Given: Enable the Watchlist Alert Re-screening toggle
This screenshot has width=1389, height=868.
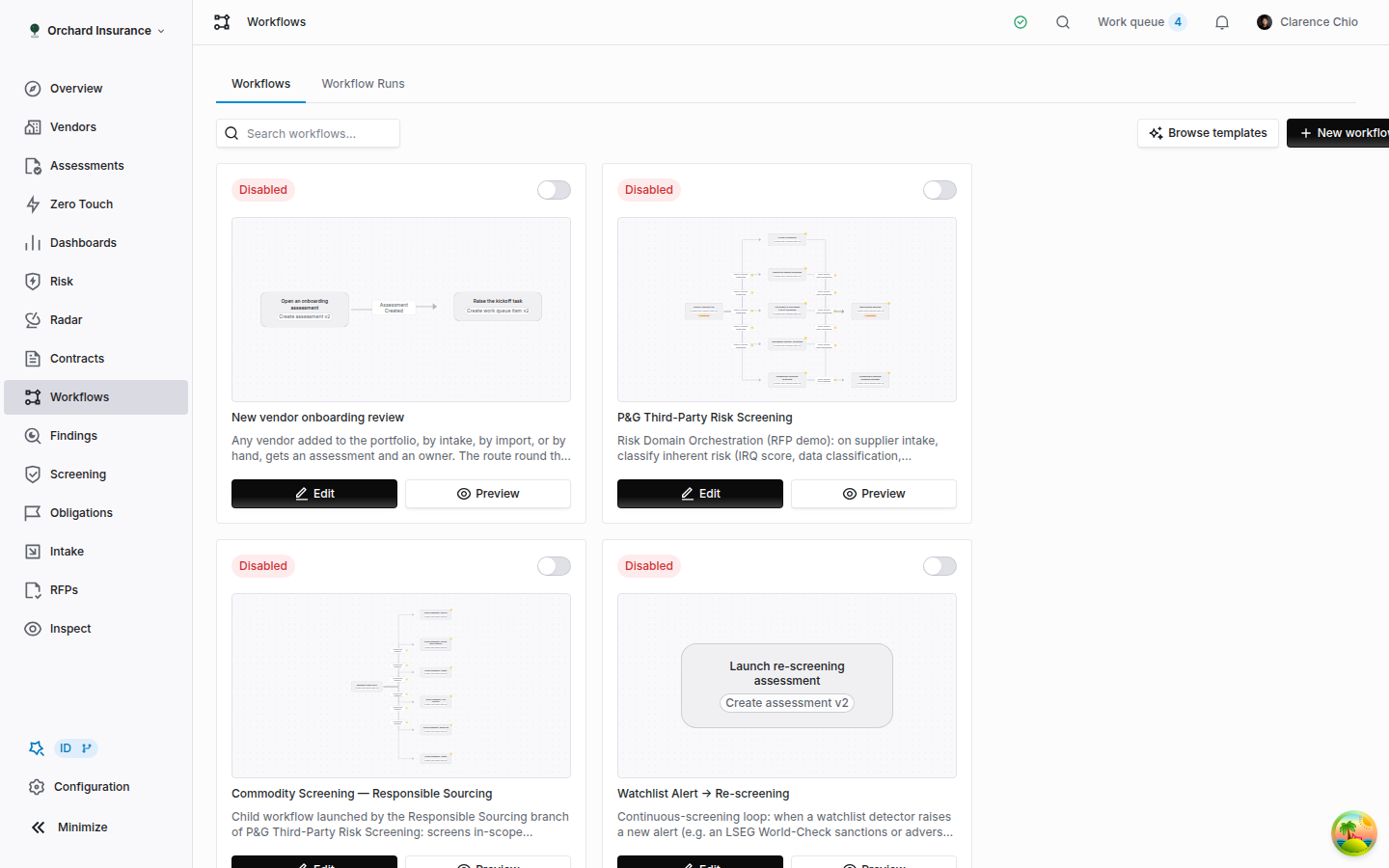Looking at the screenshot, I should pos(940,566).
